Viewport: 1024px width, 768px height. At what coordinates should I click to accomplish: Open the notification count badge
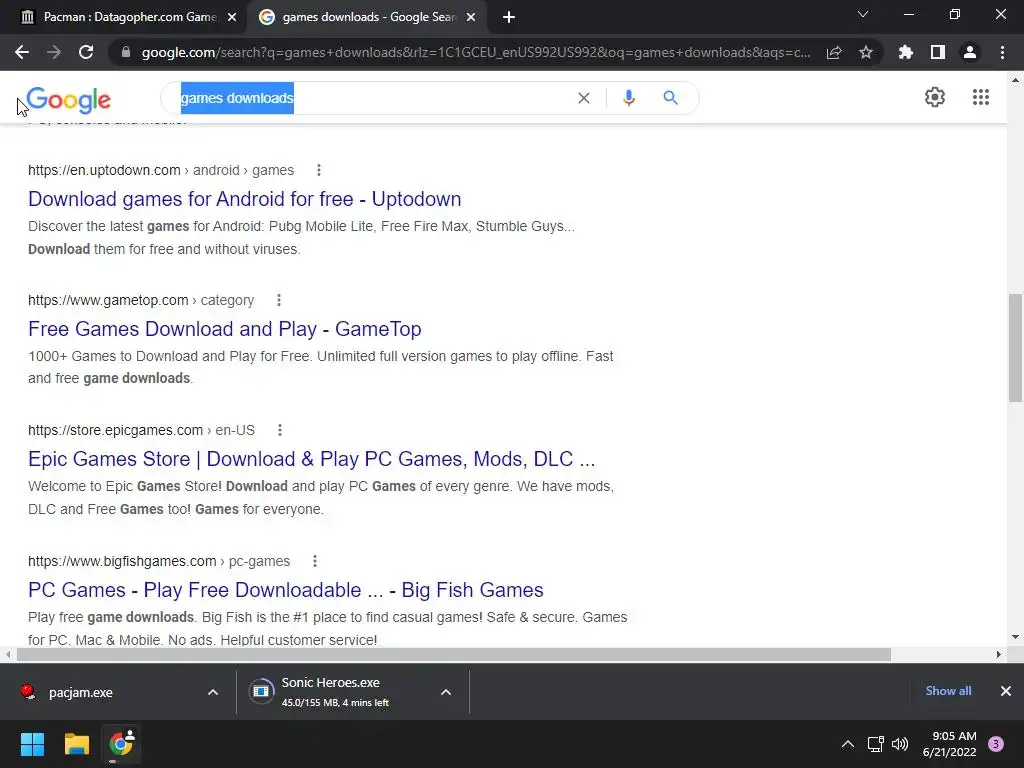pos(996,744)
